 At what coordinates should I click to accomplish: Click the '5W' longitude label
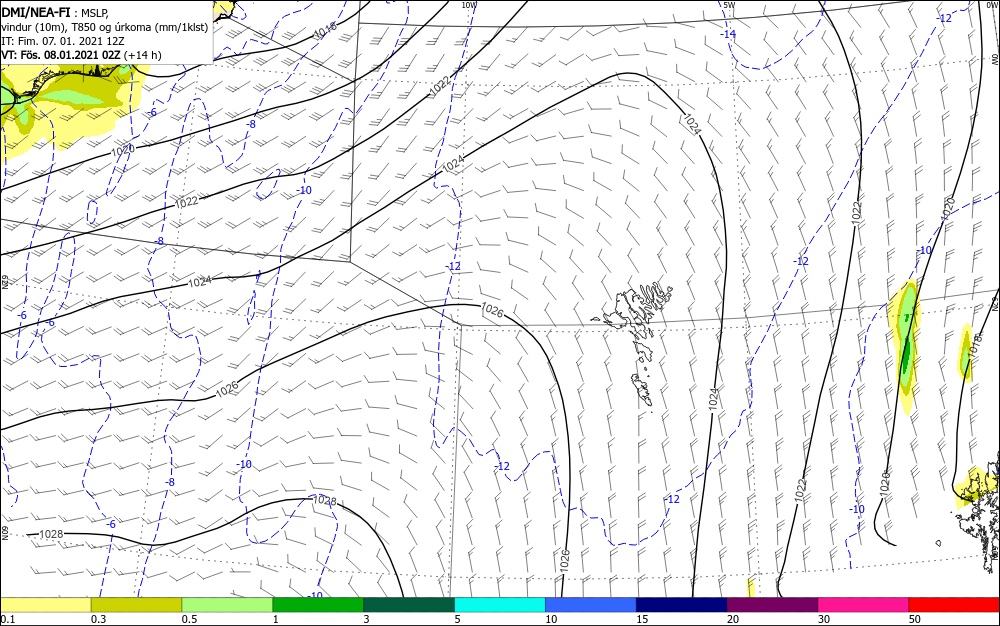[x=730, y=5]
